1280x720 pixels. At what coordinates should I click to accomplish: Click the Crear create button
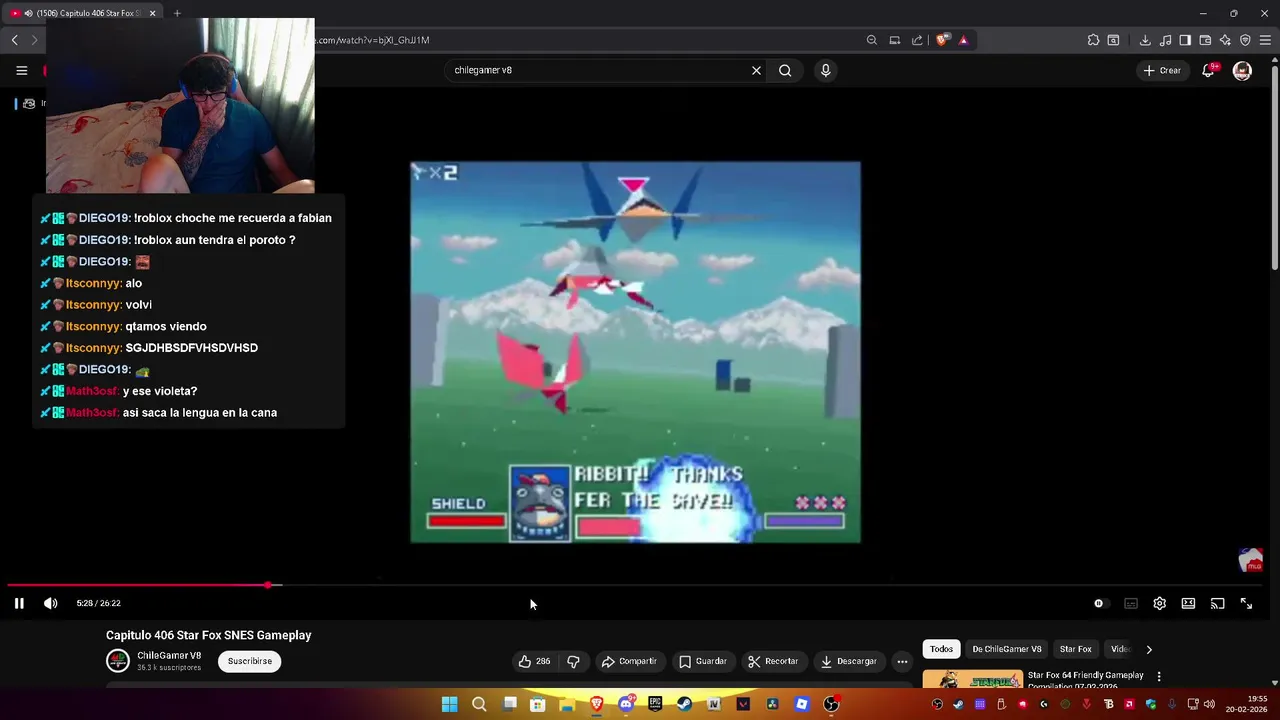point(1162,70)
